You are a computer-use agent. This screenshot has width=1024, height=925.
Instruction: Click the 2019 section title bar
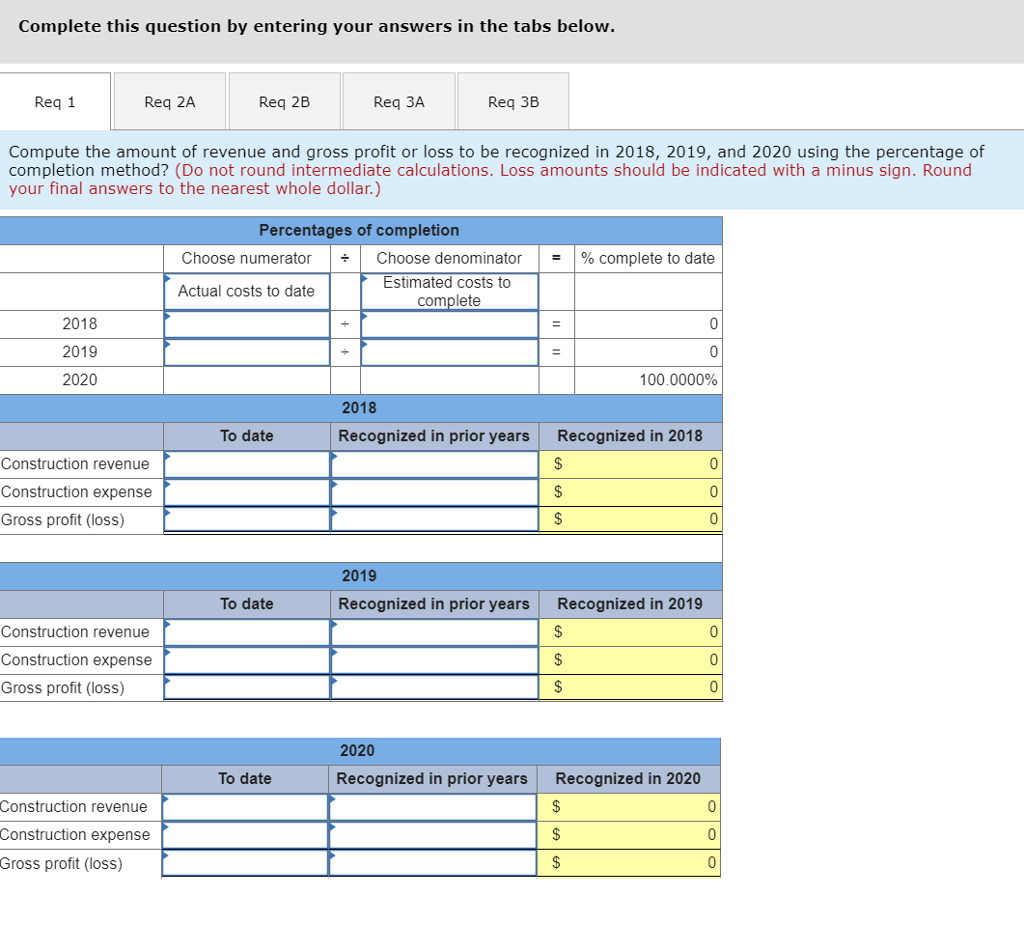click(x=359, y=576)
